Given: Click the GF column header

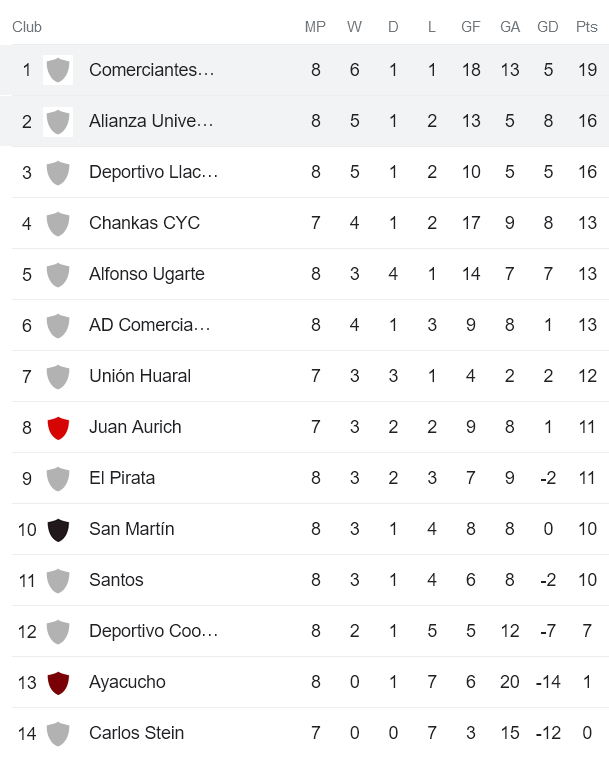Looking at the screenshot, I should tap(471, 27).
